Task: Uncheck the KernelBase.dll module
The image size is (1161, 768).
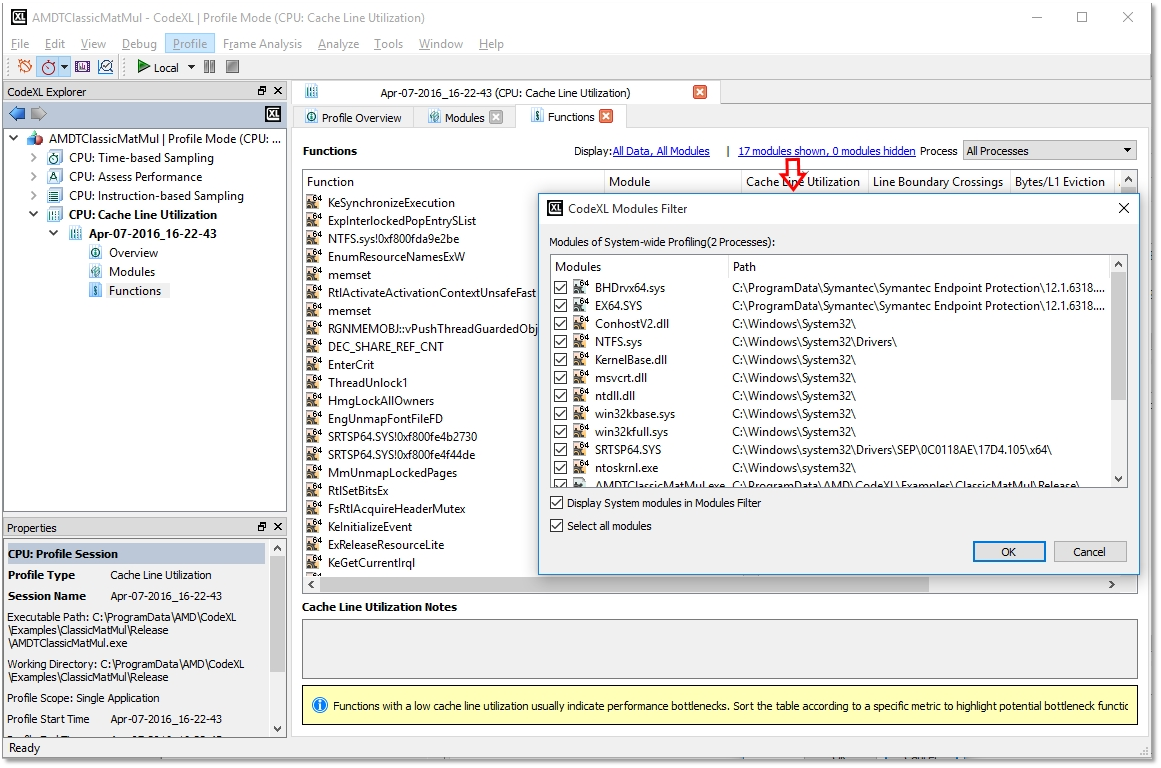Action: 561,359
